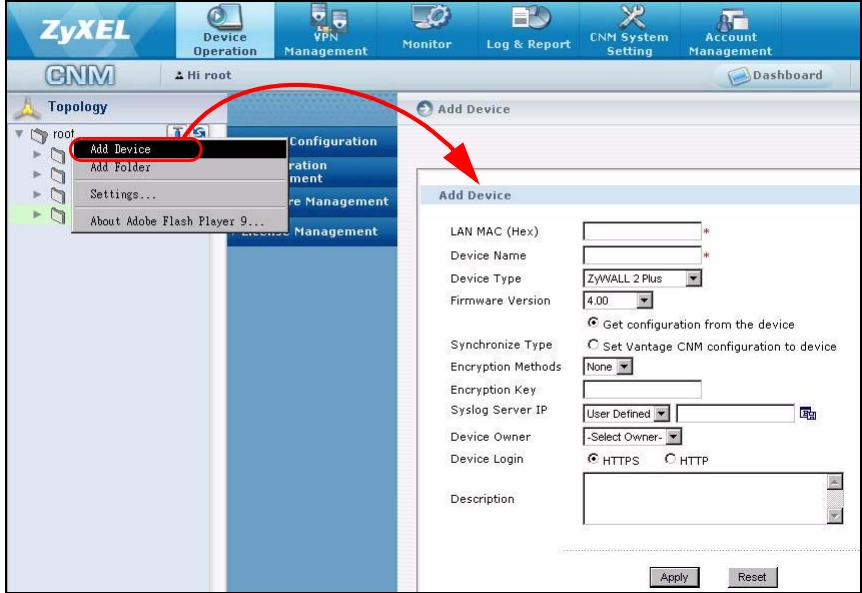Screen dimensions: 862x593
Task: Click Description scrollbar down arrow
Action: (835, 516)
